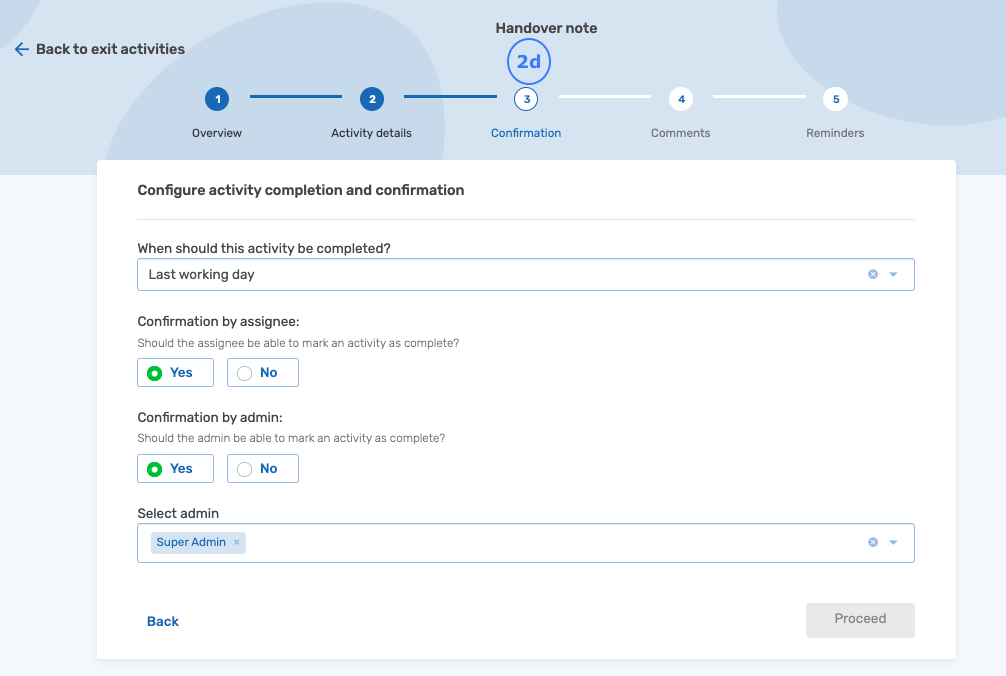
Task: Go to step 1 Overview circle
Action: (217, 99)
